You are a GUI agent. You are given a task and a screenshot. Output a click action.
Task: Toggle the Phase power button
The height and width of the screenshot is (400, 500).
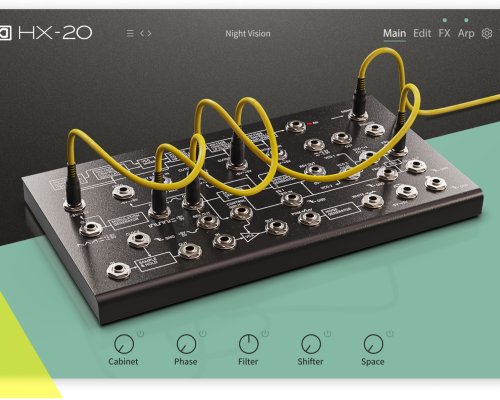203,333
